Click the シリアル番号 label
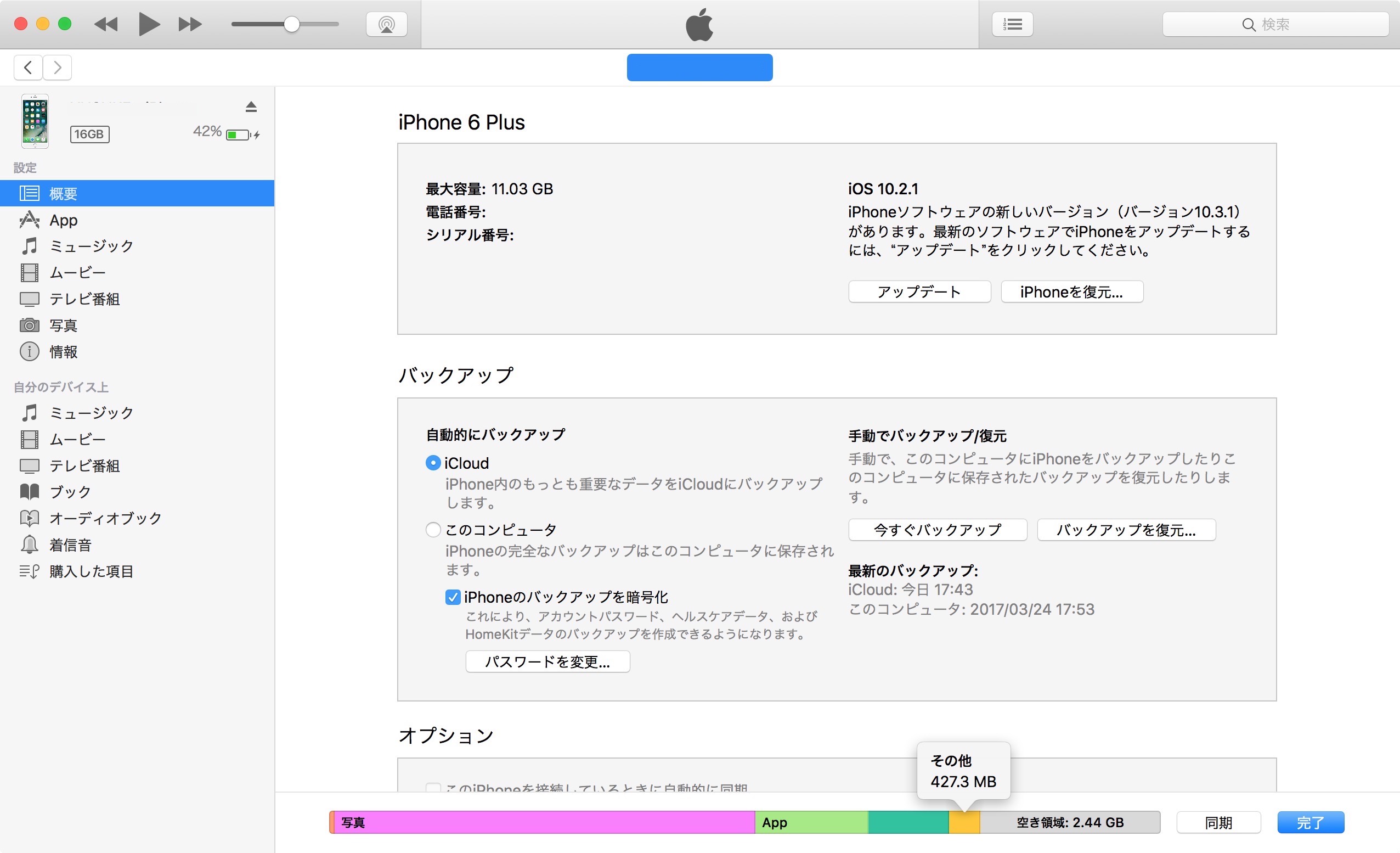The height and width of the screenshot is (853, 1400). point(470,235)
